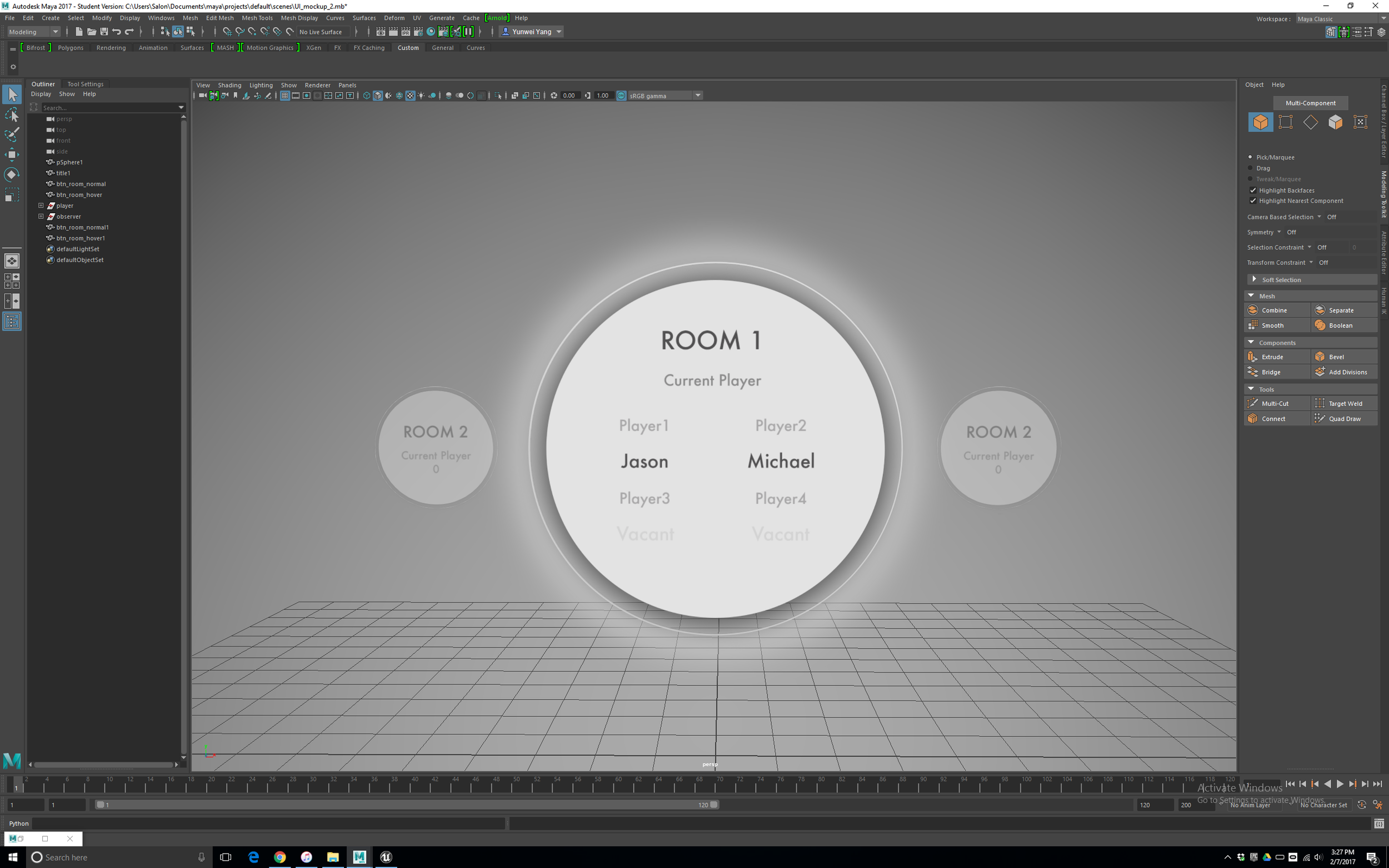Start the Target Weld tool
Screen dimensions: 1389x868
pyautogui.click(x=1343, y=403)
